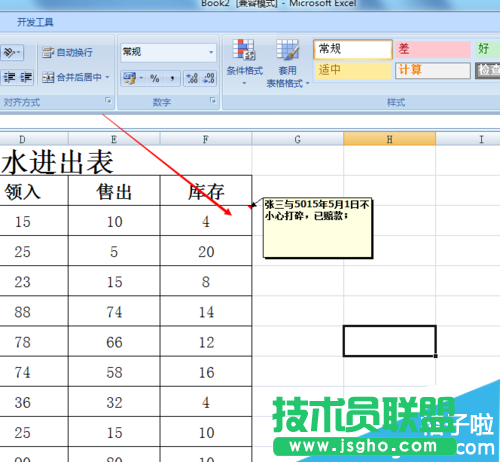
Task: Click increase indent icon
Action: click(26, 77)
